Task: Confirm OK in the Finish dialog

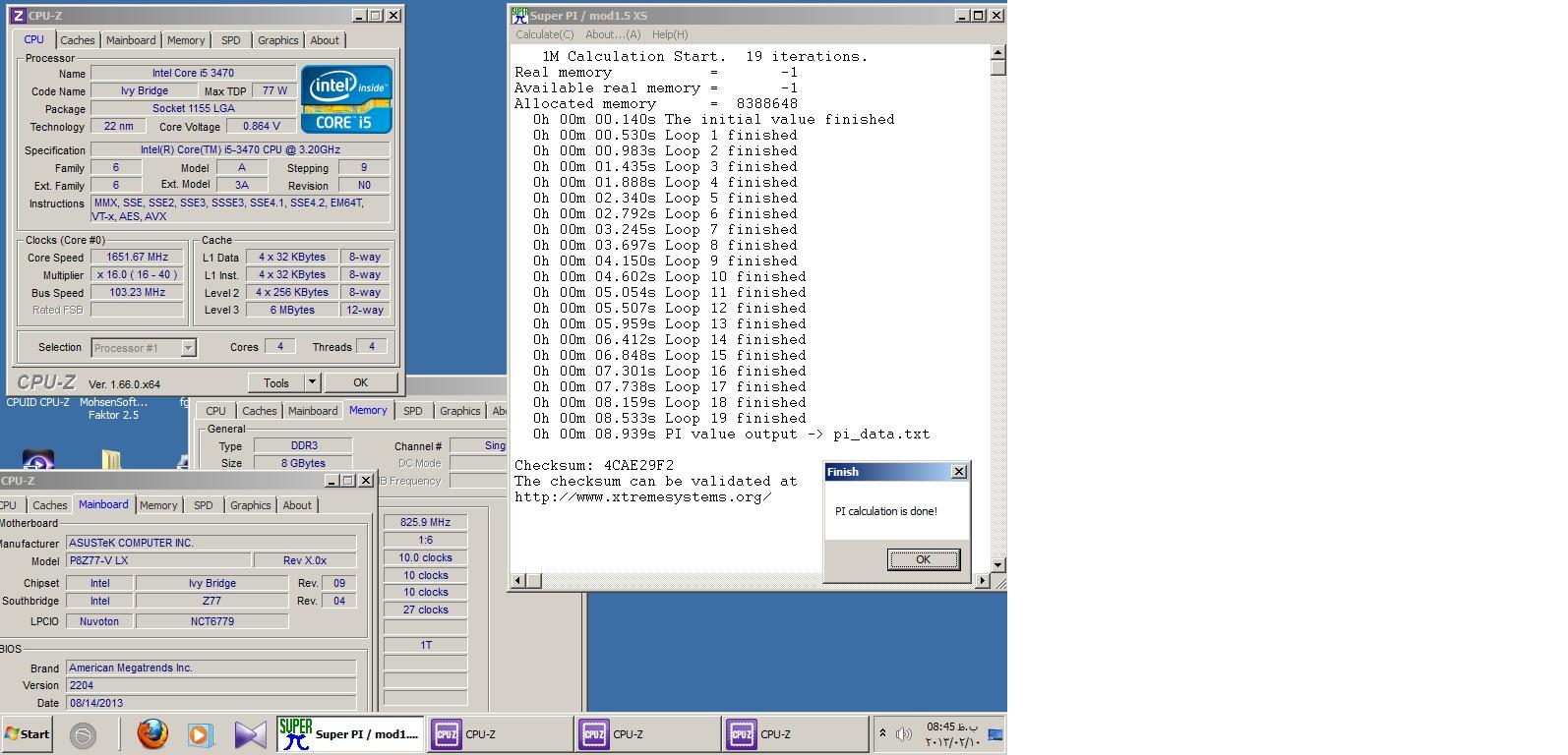Action: [x=923, y=559]
